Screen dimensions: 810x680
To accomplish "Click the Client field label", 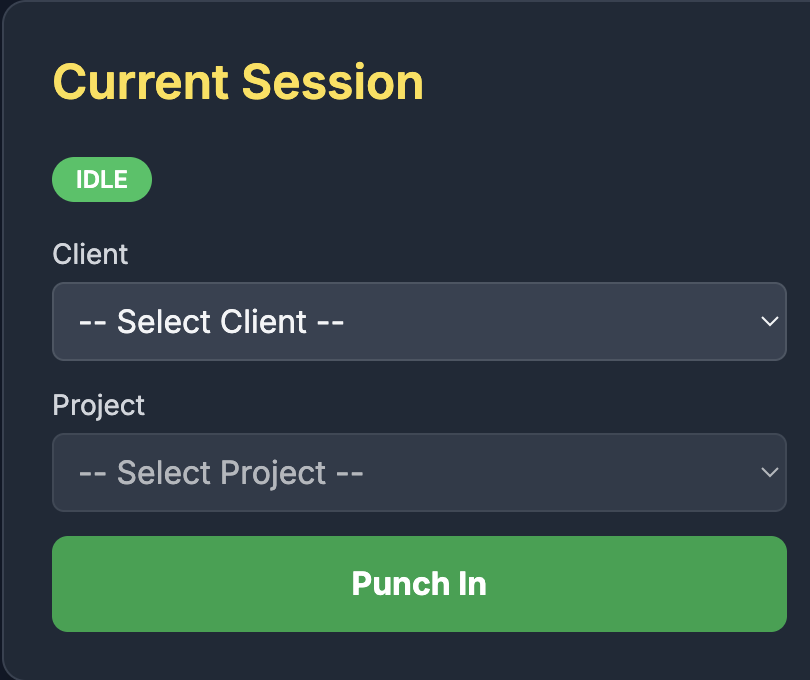I will pos(90,254).
